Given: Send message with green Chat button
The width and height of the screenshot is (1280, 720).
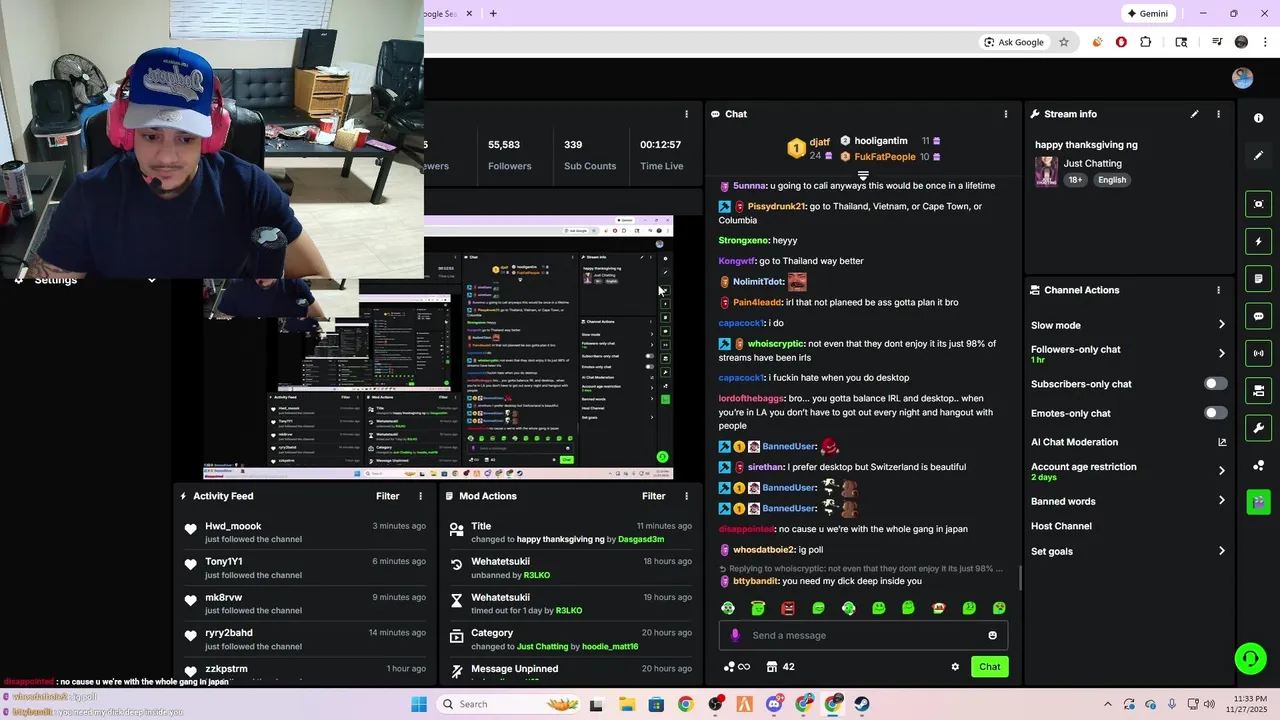Looking at the screenshot, I should click(989, 667).
